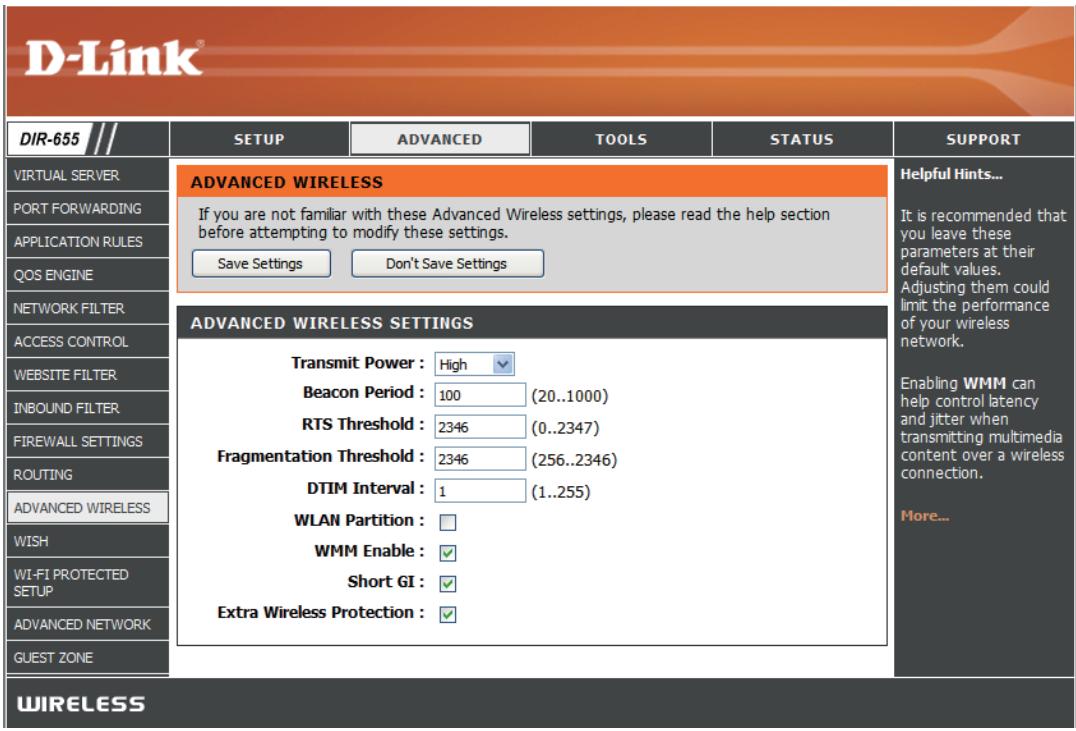Click Don't Save Settings button
This screenshot has width=1076, height=731.
tap(447, 264)
